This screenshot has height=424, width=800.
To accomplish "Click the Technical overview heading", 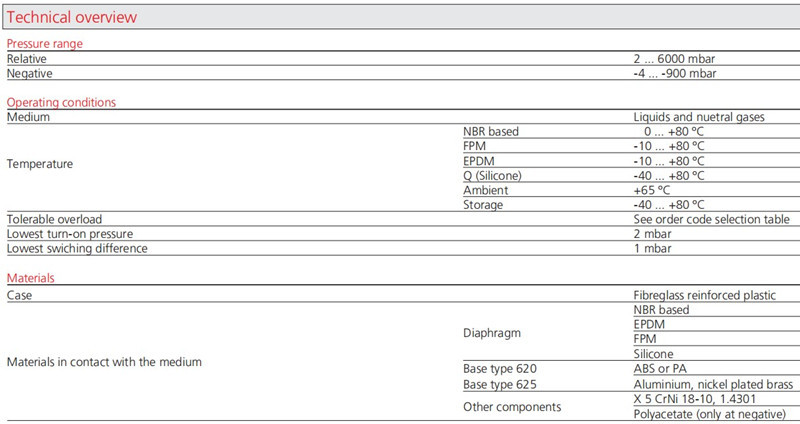I will click(72, 18).
